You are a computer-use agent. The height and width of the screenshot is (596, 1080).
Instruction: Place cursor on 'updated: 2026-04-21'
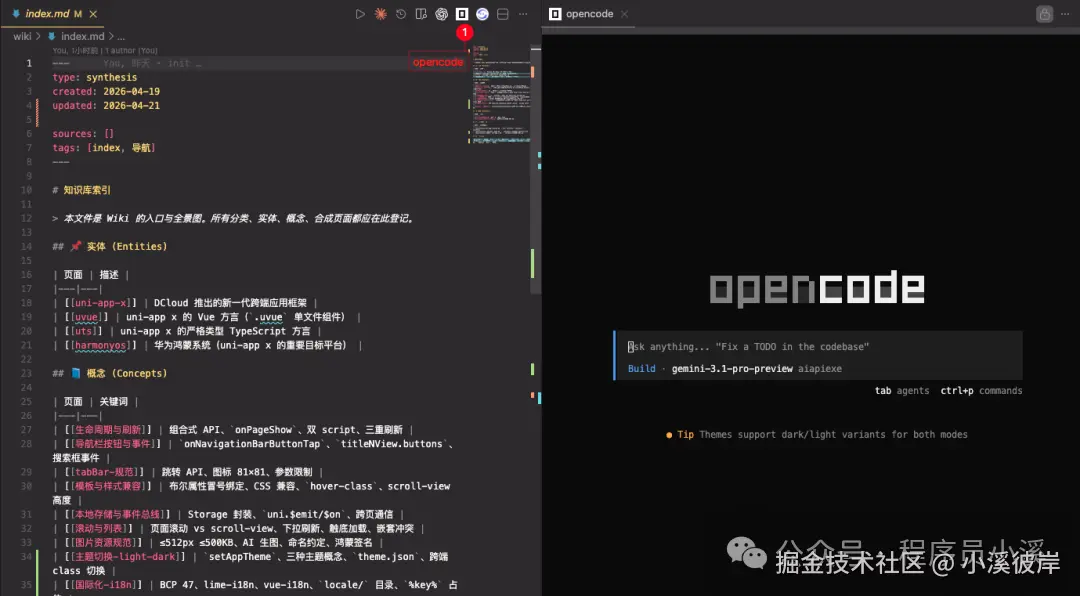click(106, 105)
